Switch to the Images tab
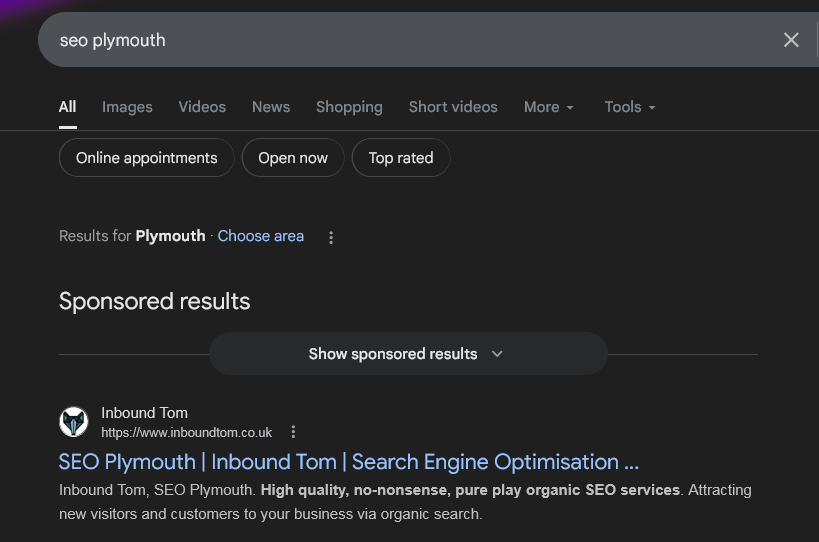This screenshot has width=819, height=542. (127, 107)
